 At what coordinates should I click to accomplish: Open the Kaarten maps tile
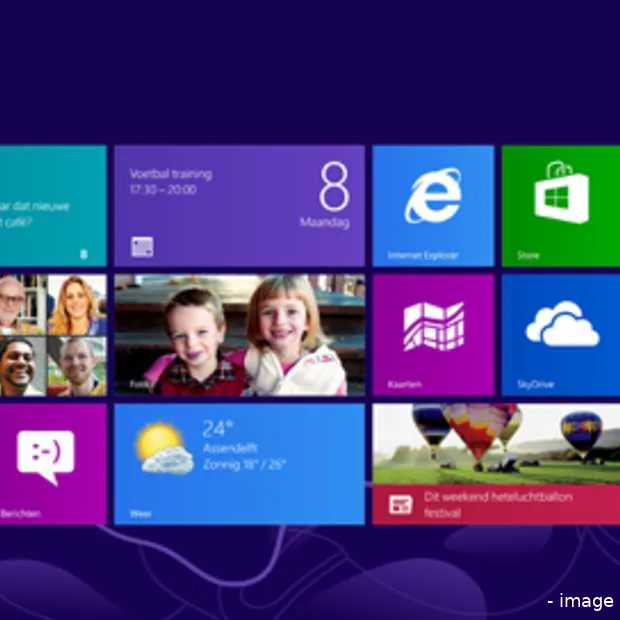433,335
